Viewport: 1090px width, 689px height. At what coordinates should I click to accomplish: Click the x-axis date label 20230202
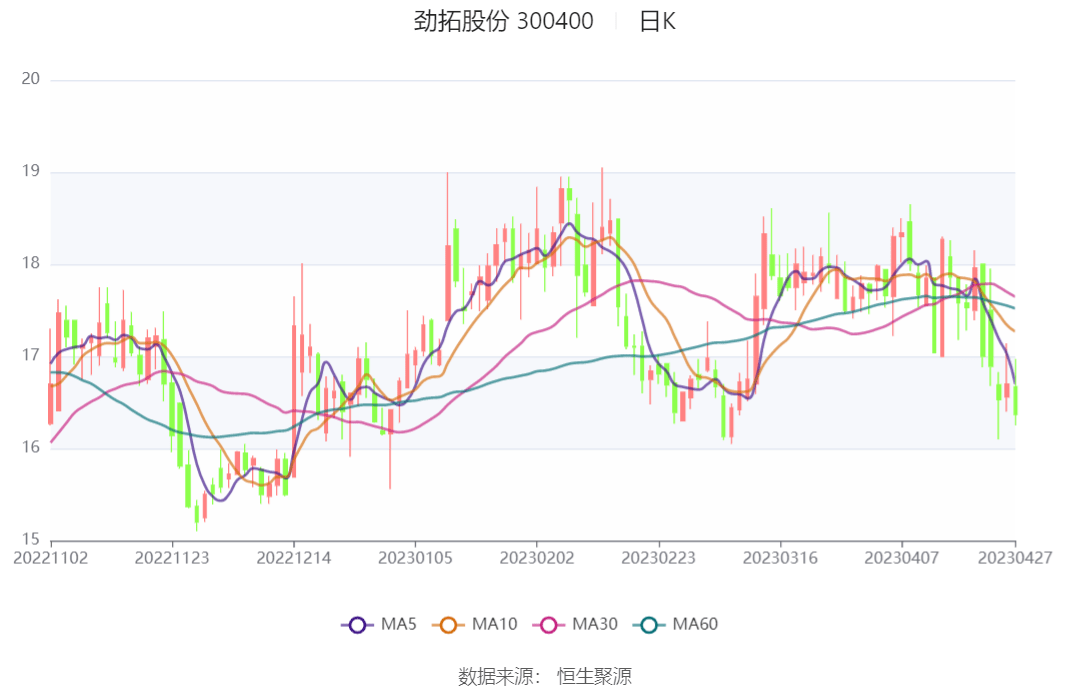pyautogui.click(x=537, y=558)
